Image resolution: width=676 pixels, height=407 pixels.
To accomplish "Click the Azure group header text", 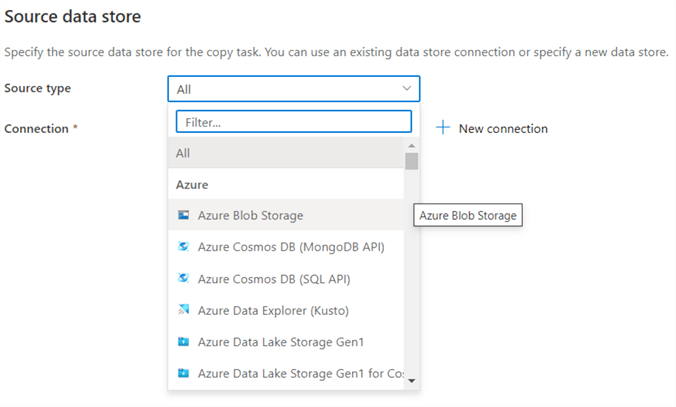I will (192, 185).
